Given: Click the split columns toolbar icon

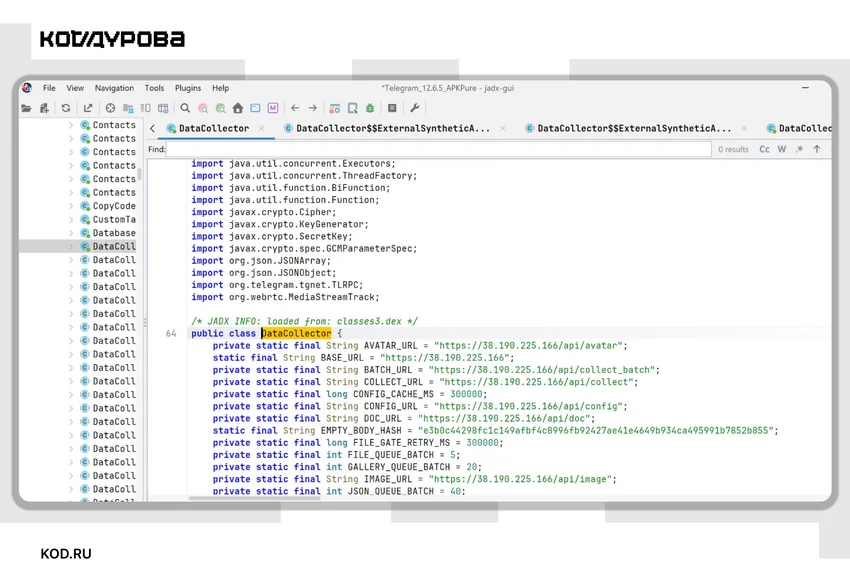Looking at the screenshot, I should click(x=146, y=108).
